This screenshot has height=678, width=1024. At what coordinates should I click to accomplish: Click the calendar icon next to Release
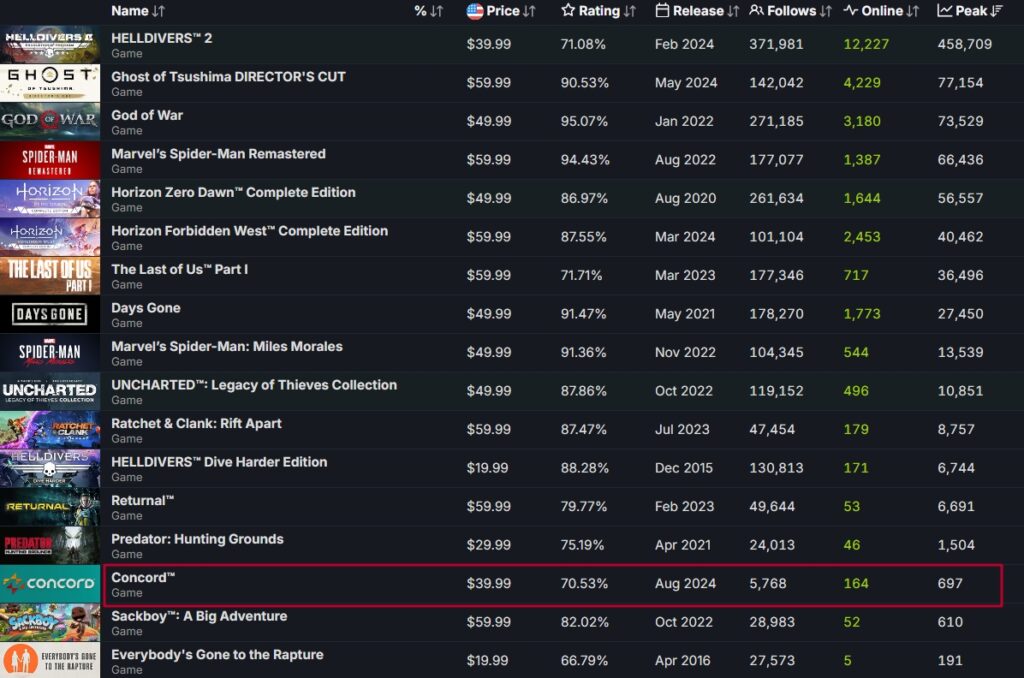[662, 11]
